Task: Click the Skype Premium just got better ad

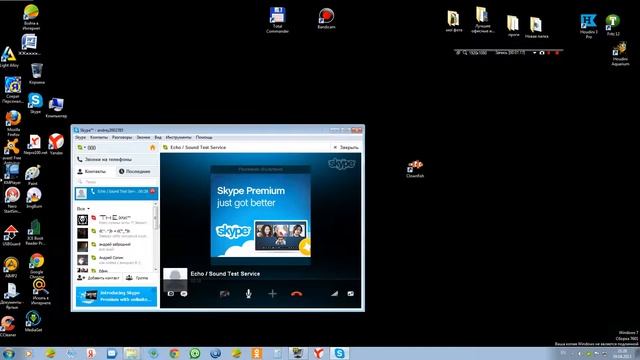Action: (x=260, y=216)
